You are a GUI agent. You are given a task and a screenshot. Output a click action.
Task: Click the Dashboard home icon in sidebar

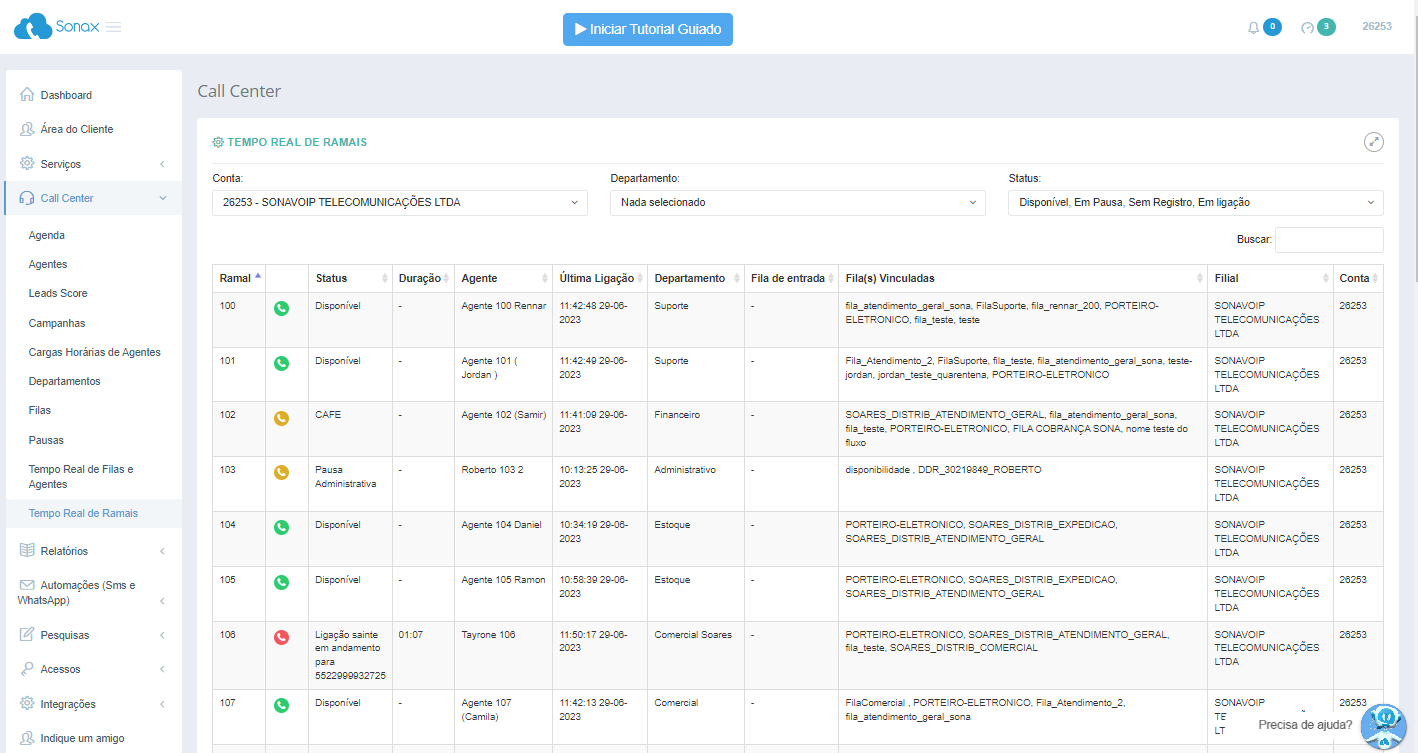tap(27, 95)
